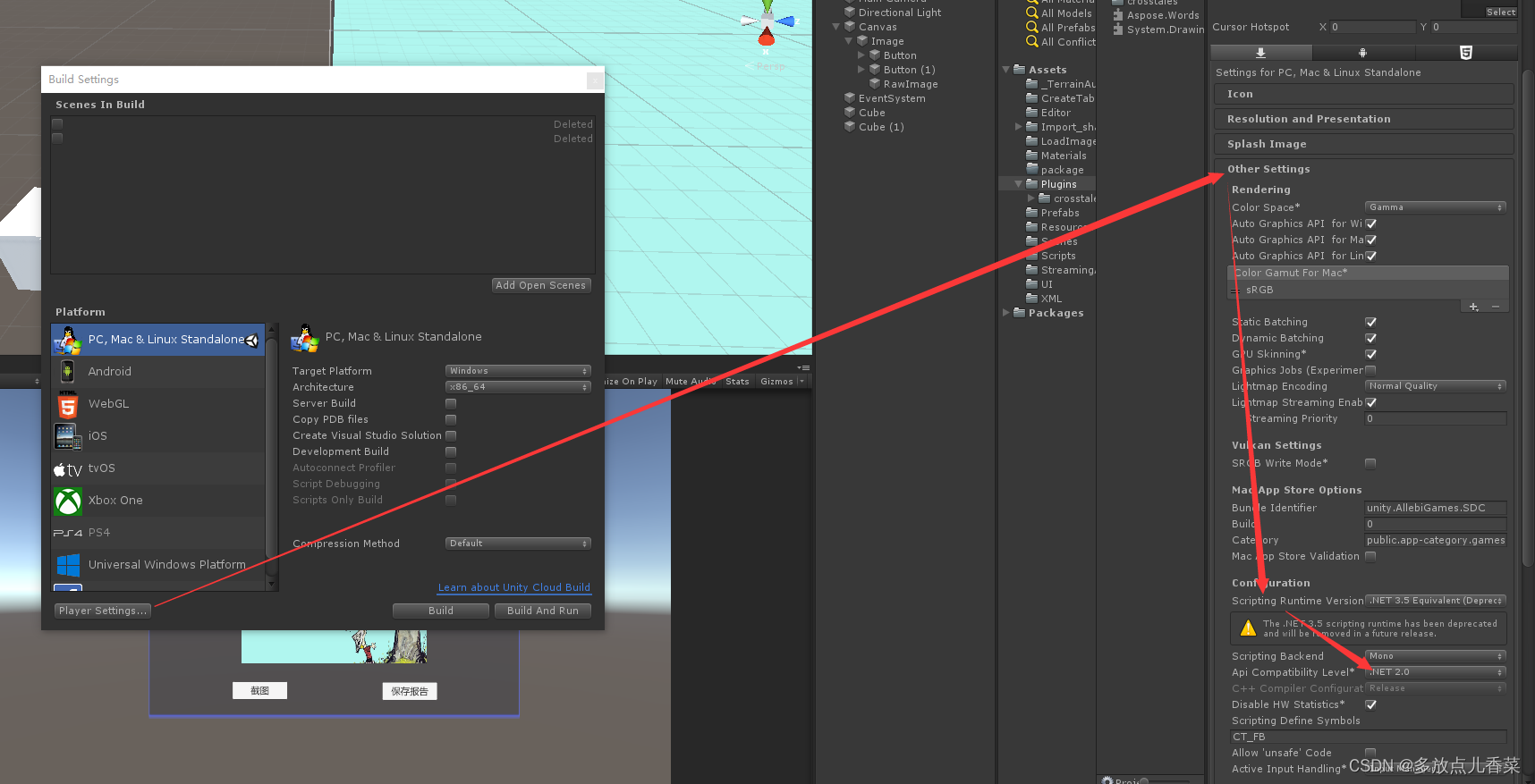Open the Scripting Backend Mono dropdown
This screenshot has width=1535, height=784.
(x=1435, y=656)
